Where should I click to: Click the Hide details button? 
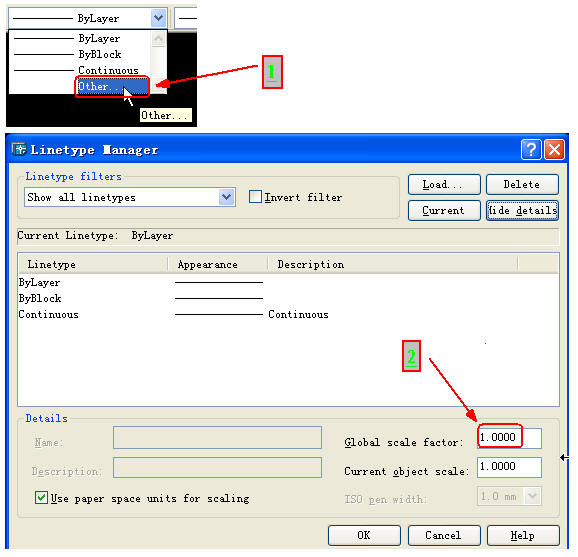522,210
